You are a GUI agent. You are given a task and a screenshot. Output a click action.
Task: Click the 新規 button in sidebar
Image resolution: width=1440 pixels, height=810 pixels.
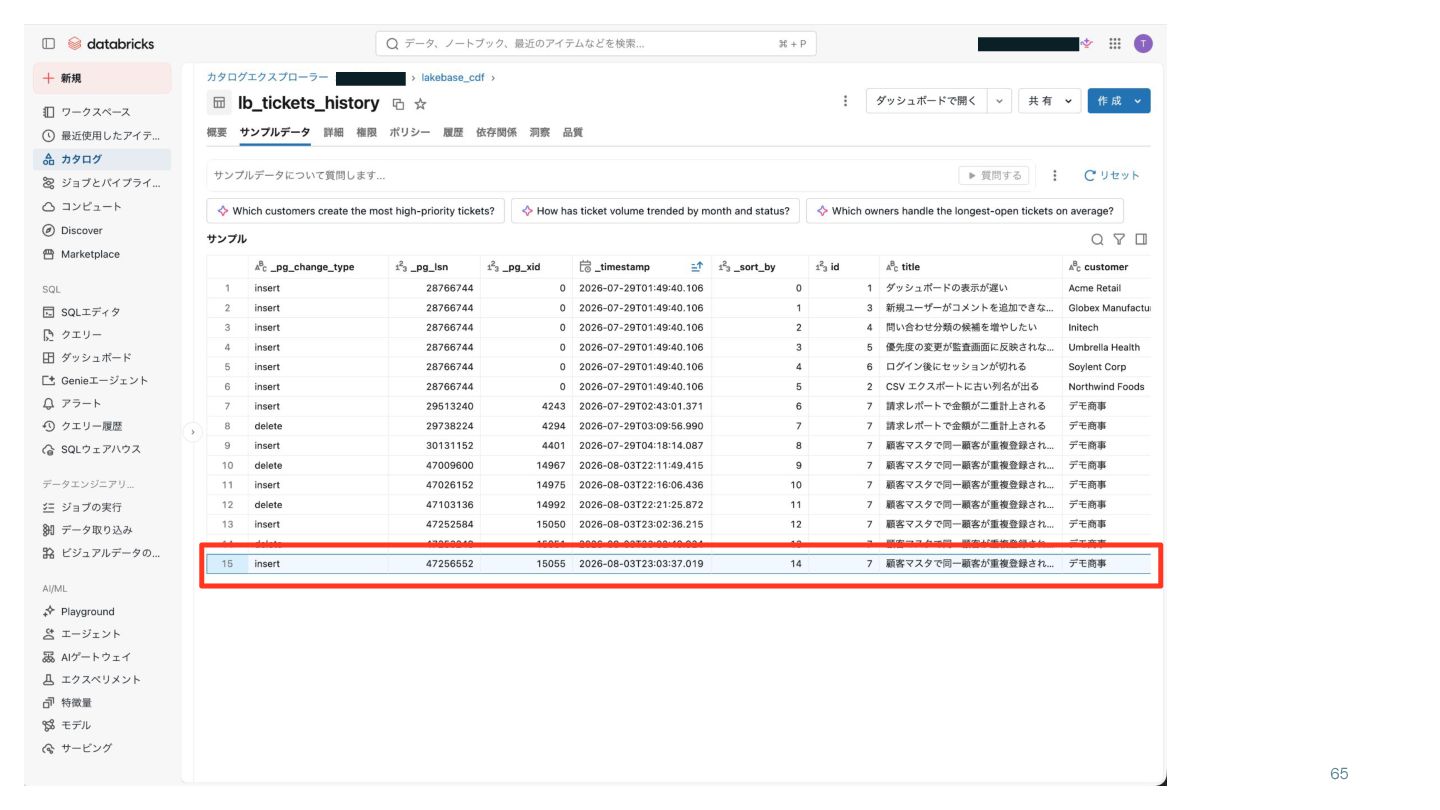(x=102, y=78)
